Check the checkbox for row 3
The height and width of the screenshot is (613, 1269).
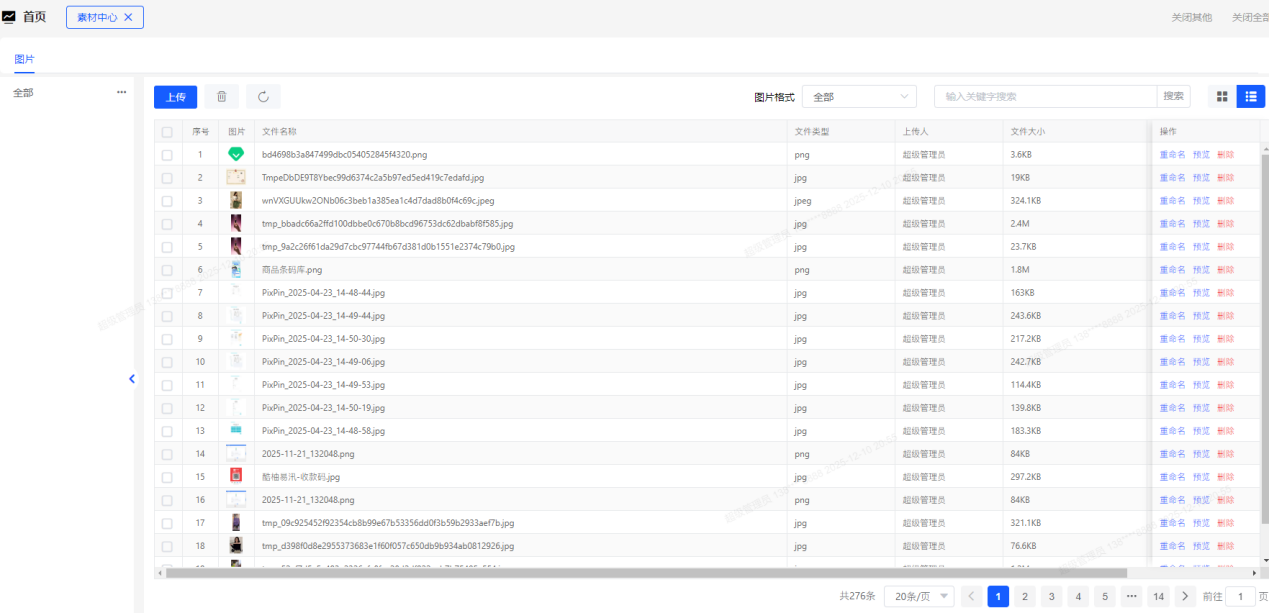click(x=167, y=201)
